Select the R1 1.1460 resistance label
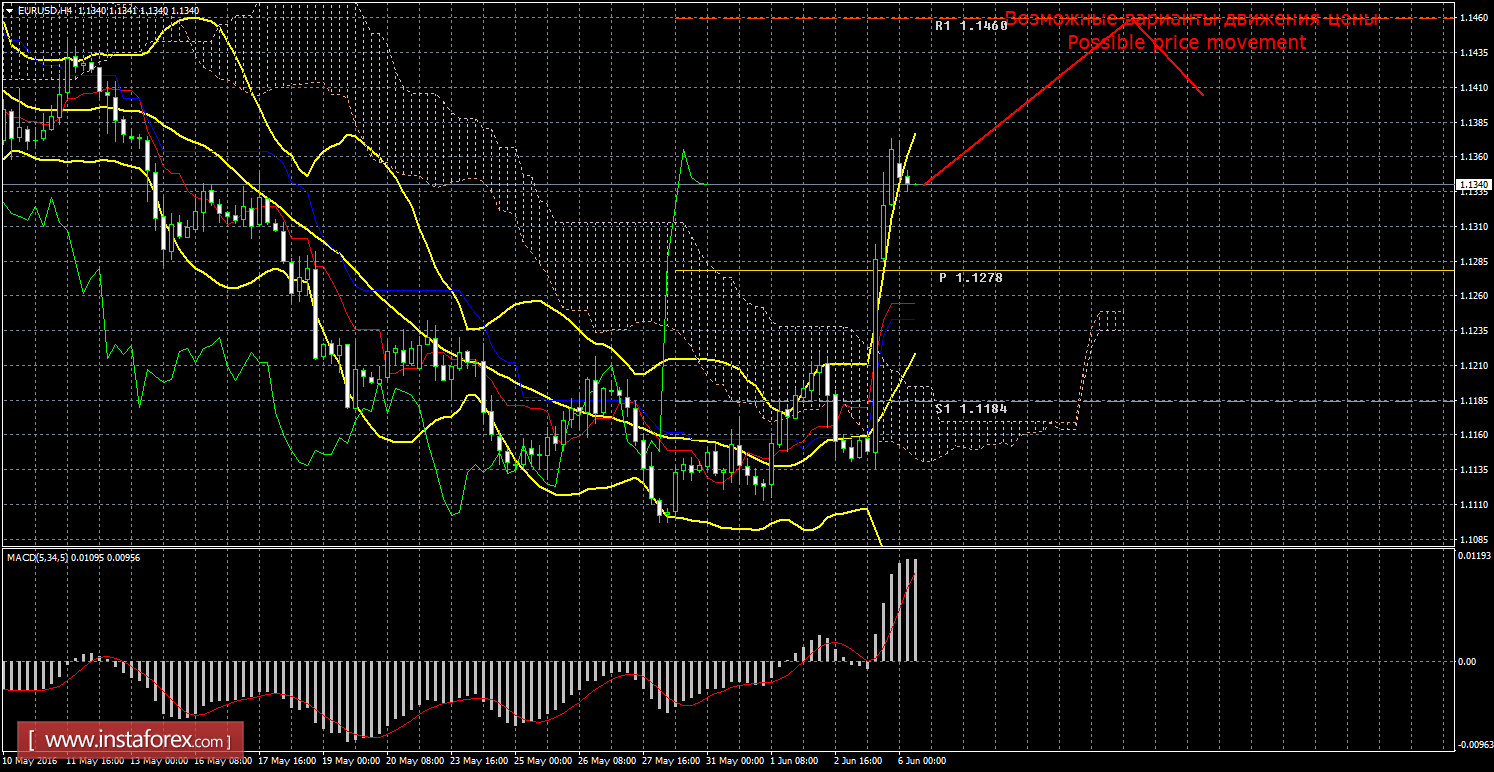 point(971,26)
